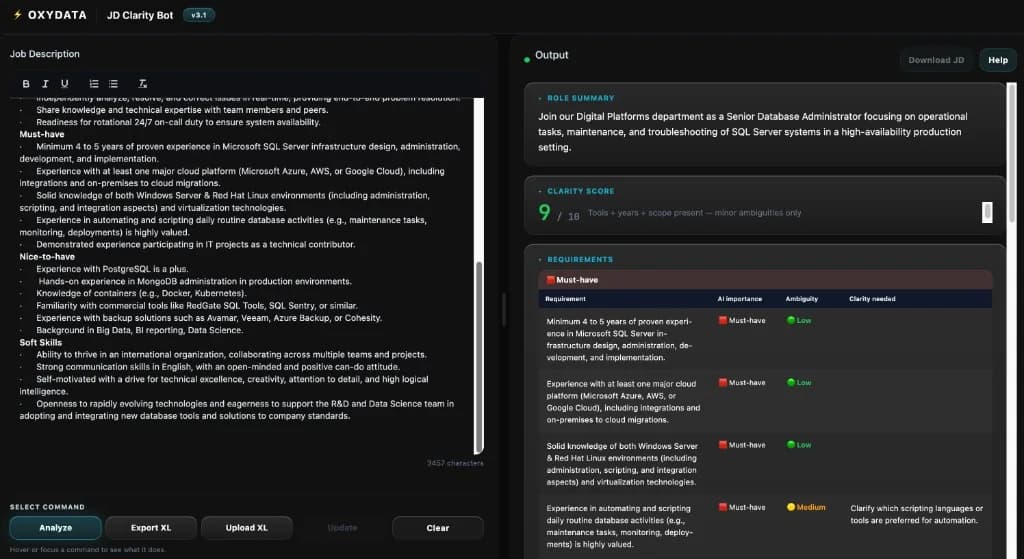Click the vertical panel divider handle

(504, 310)
